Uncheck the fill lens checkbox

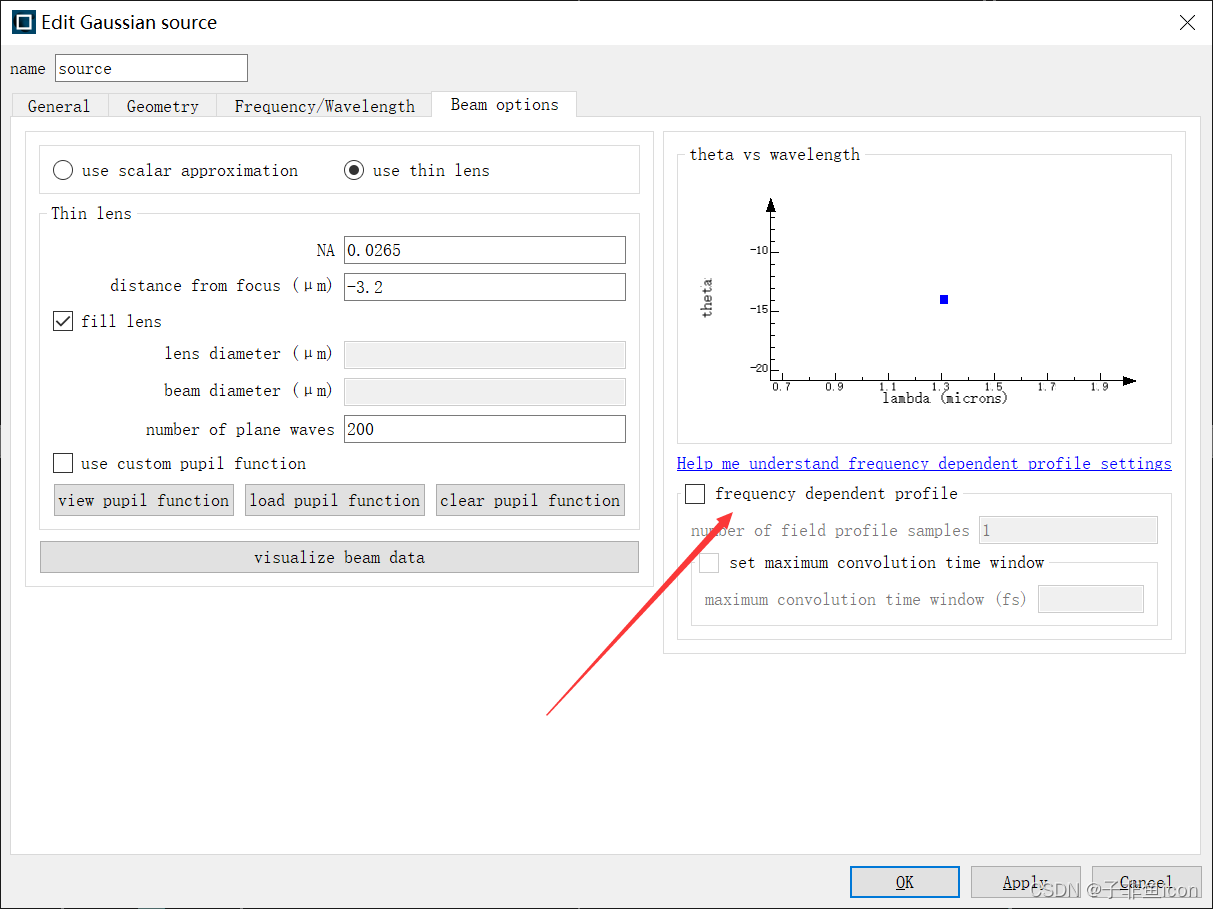[63, 321]
